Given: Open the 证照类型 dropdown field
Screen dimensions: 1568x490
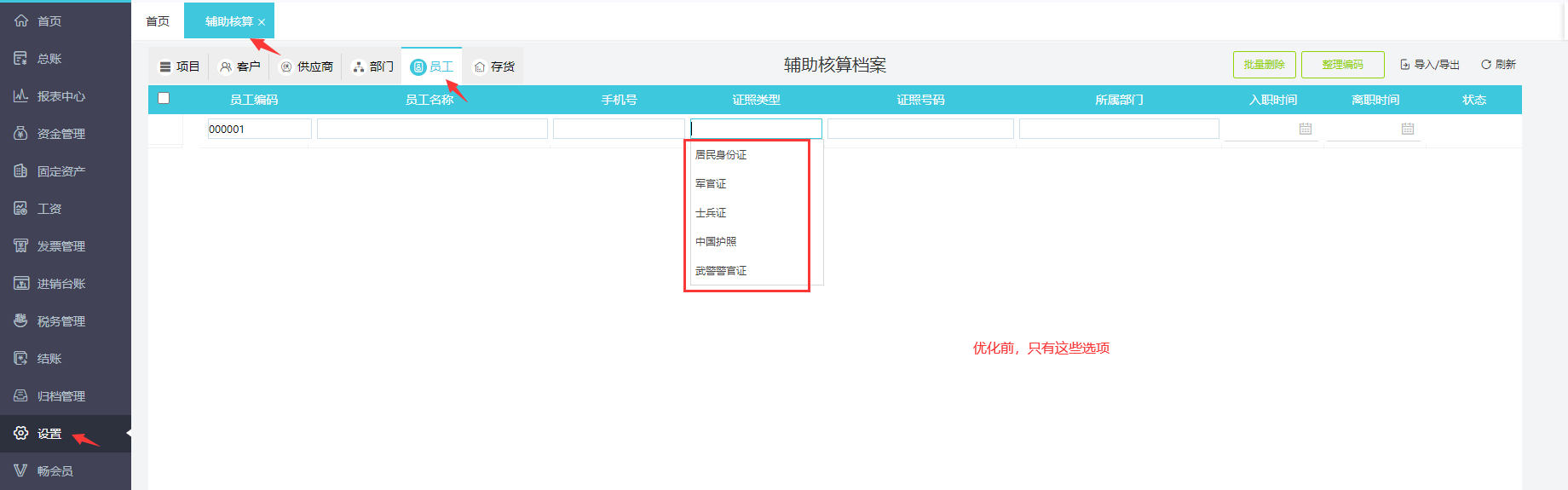Looking at the screenshot, I should click(x=756, y=129).
